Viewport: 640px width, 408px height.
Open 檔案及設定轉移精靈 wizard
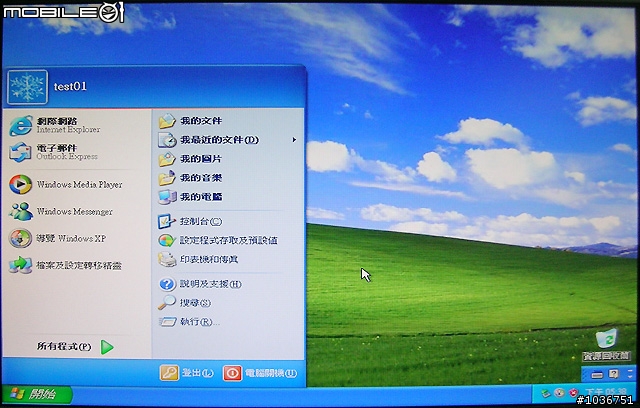(x=65, y=265)
